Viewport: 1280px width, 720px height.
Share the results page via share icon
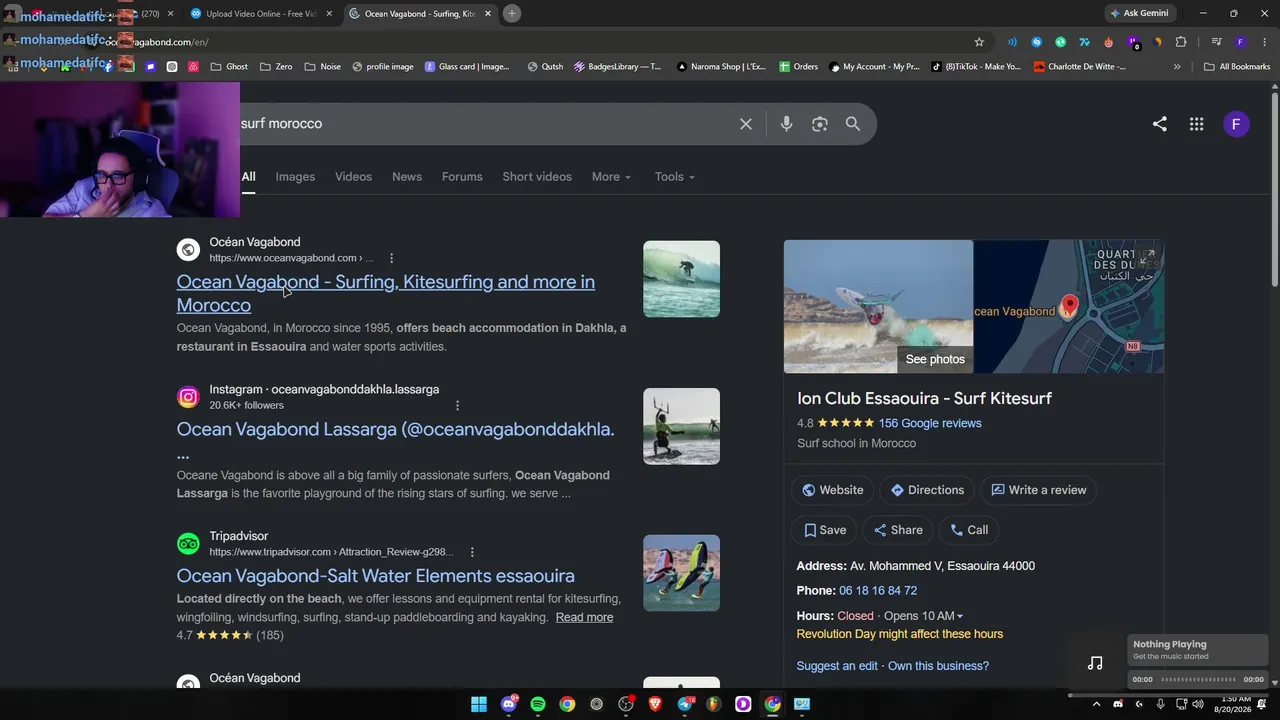1160,124
